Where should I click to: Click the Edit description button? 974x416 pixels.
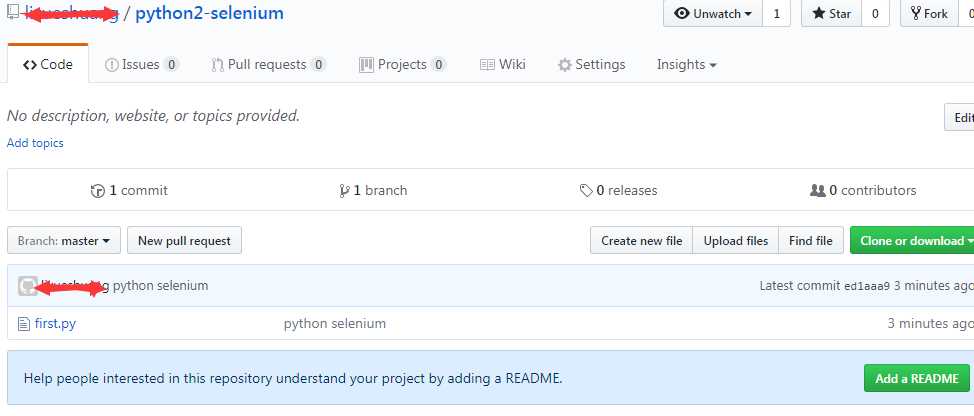tap(959, 117)
